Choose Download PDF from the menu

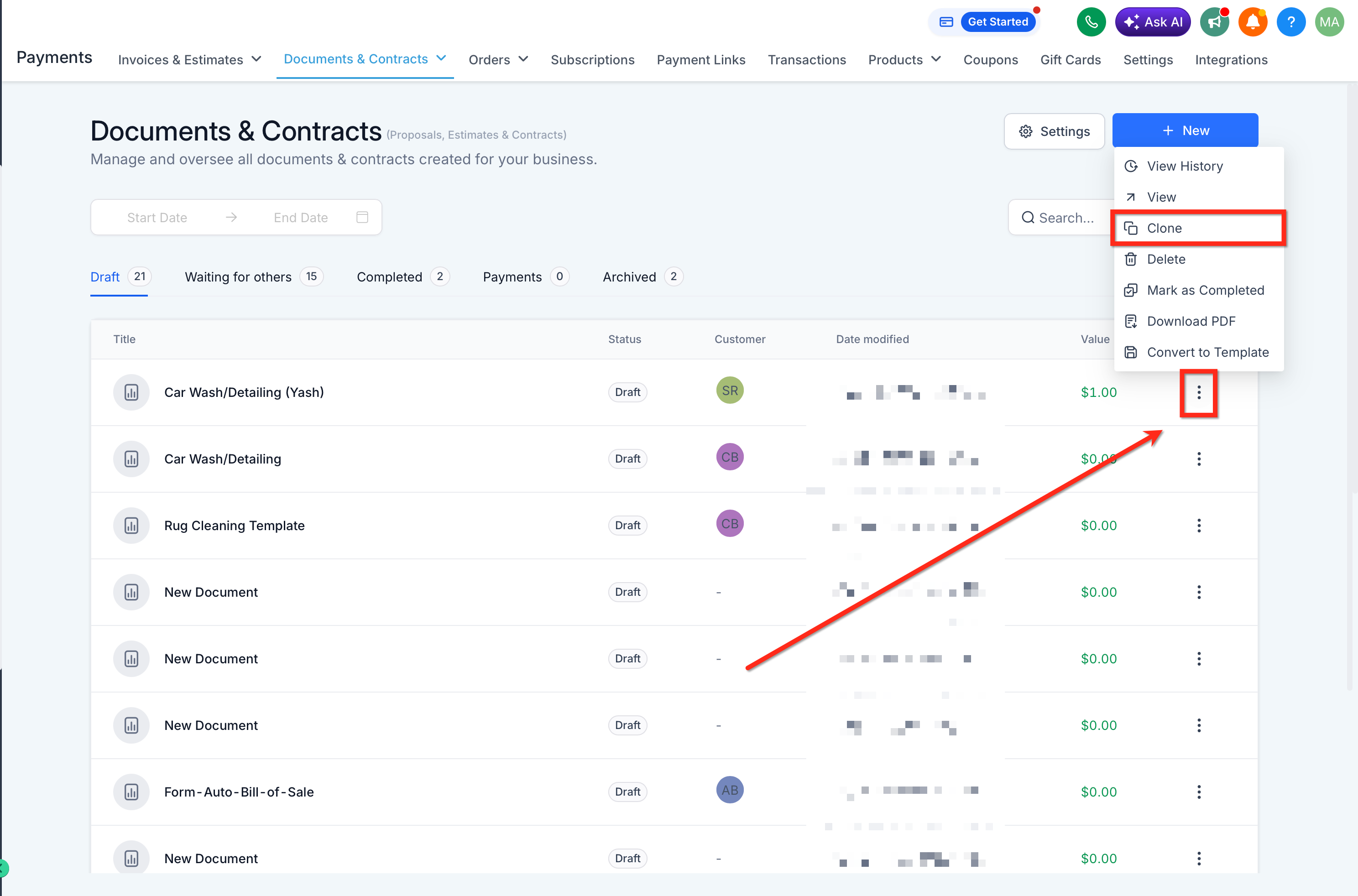(1198, 321)
